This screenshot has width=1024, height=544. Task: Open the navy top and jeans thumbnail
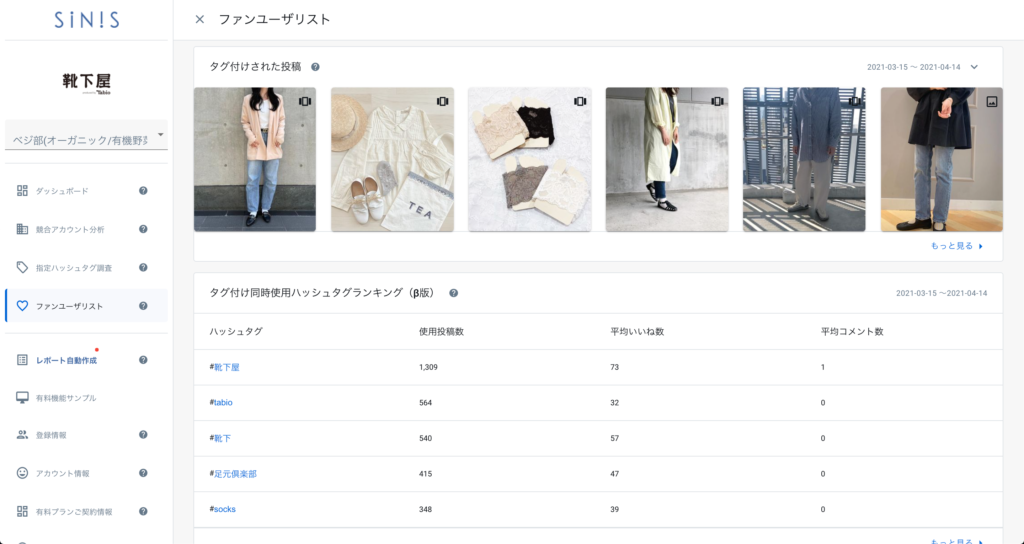pos(942,159)
